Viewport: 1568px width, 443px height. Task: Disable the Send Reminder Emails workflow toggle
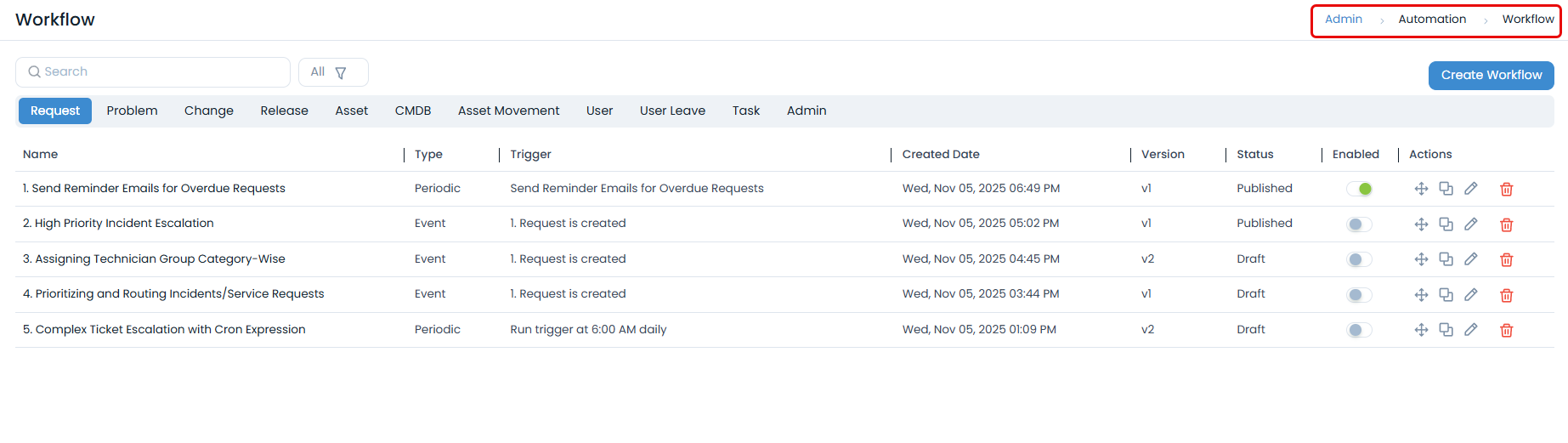(x=1359, y=189)
